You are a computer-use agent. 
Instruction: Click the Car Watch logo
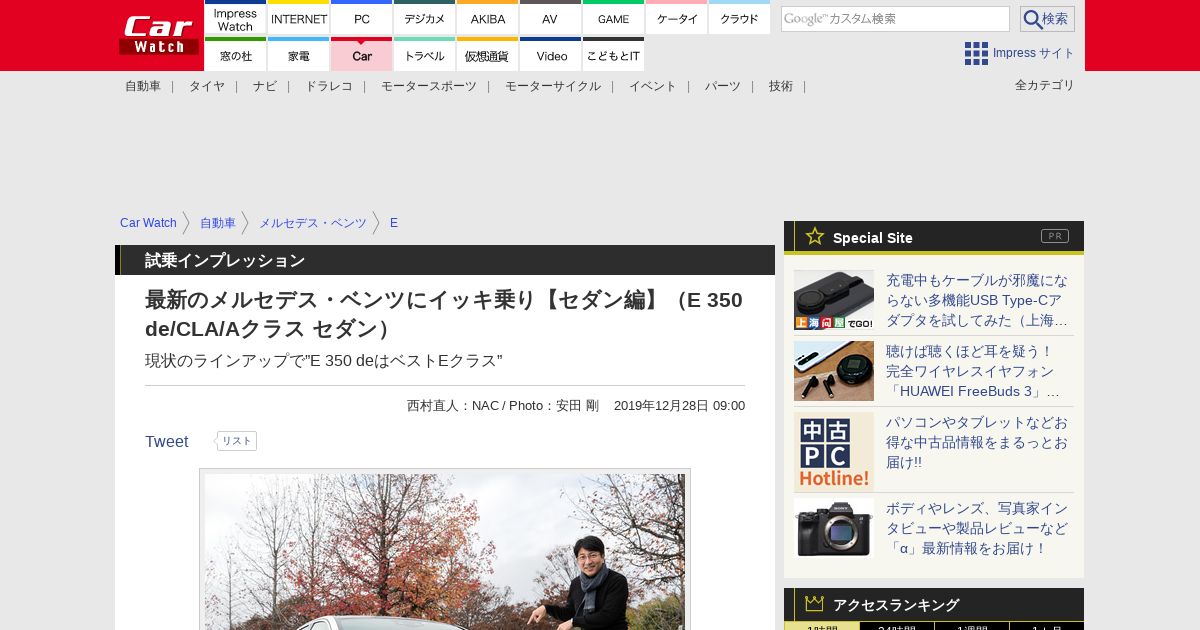[158, 36]
